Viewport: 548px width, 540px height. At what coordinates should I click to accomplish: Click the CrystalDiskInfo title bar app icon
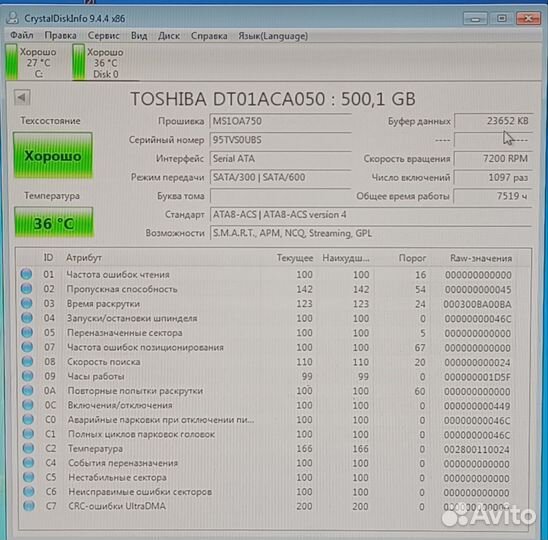(x=13, y=18)
